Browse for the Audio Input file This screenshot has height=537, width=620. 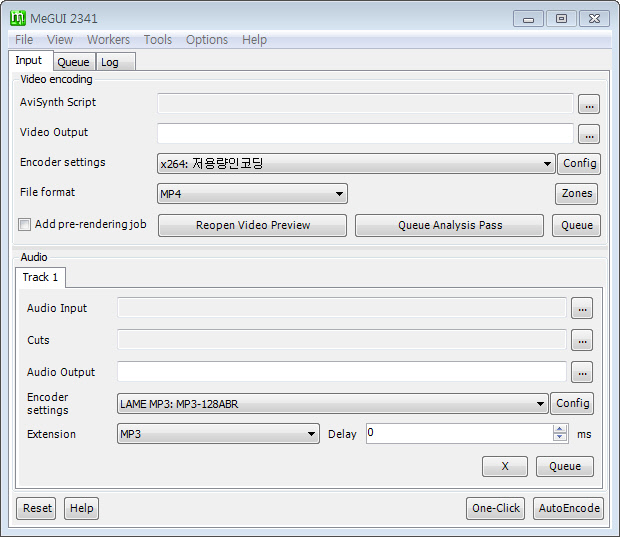point(582,308)
